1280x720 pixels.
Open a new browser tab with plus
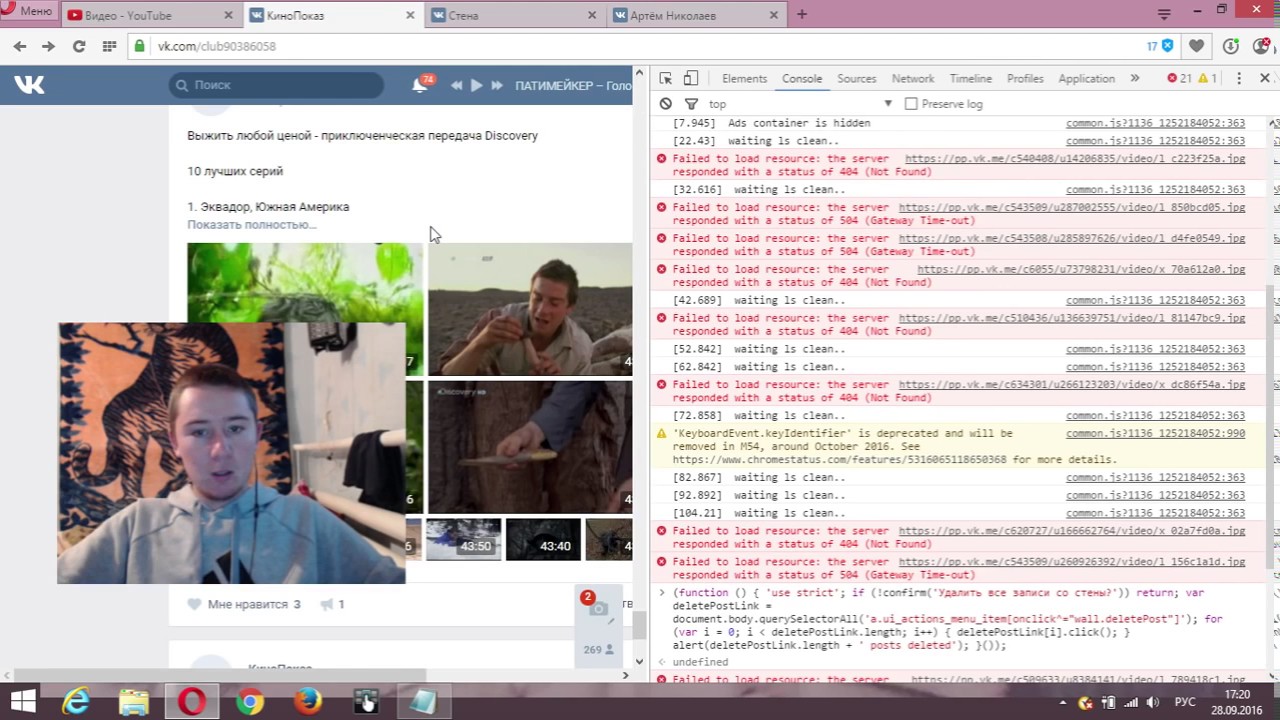pyautogui.click(x=802, y=14)
